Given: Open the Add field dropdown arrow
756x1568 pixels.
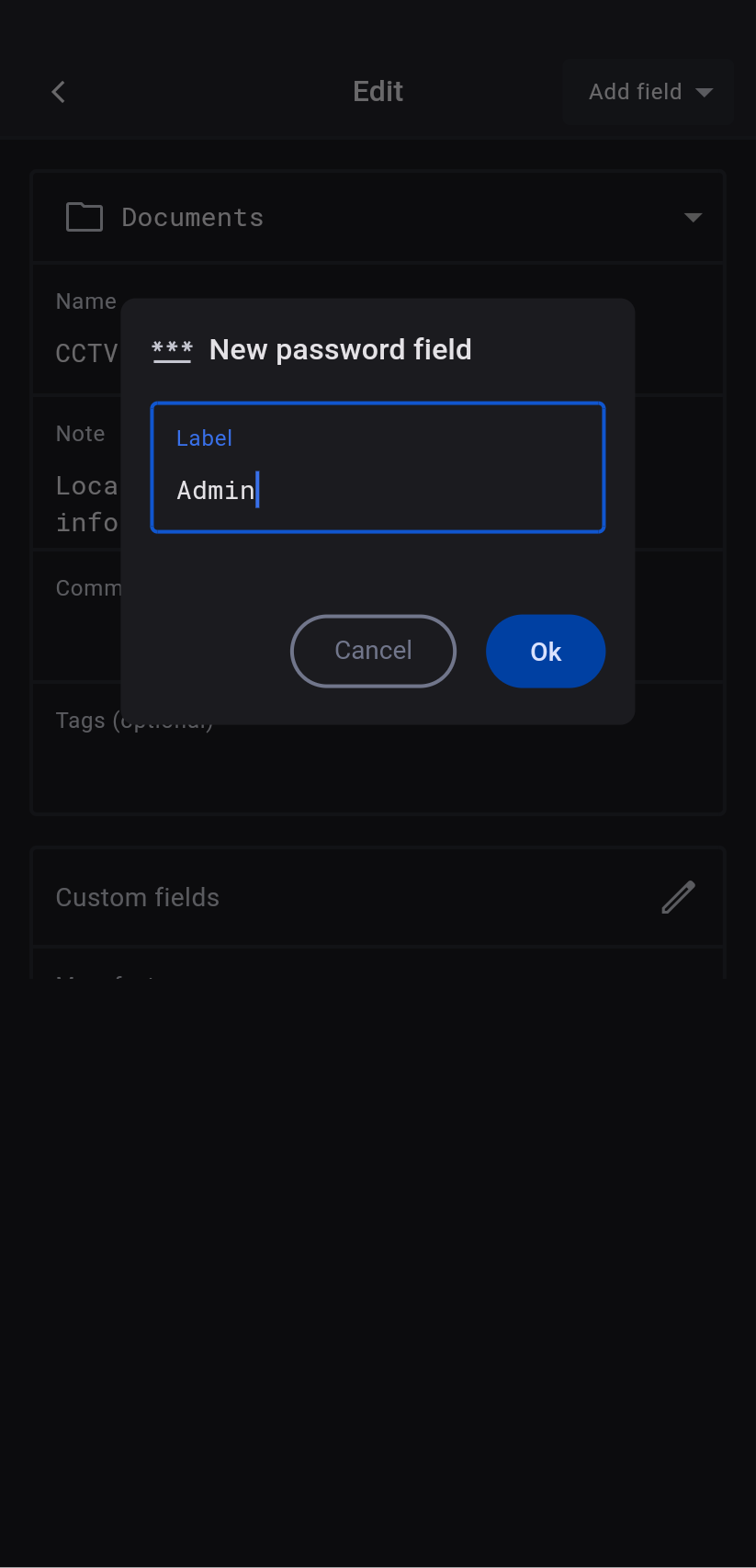Looking at the screenshot, I should 705,92.
